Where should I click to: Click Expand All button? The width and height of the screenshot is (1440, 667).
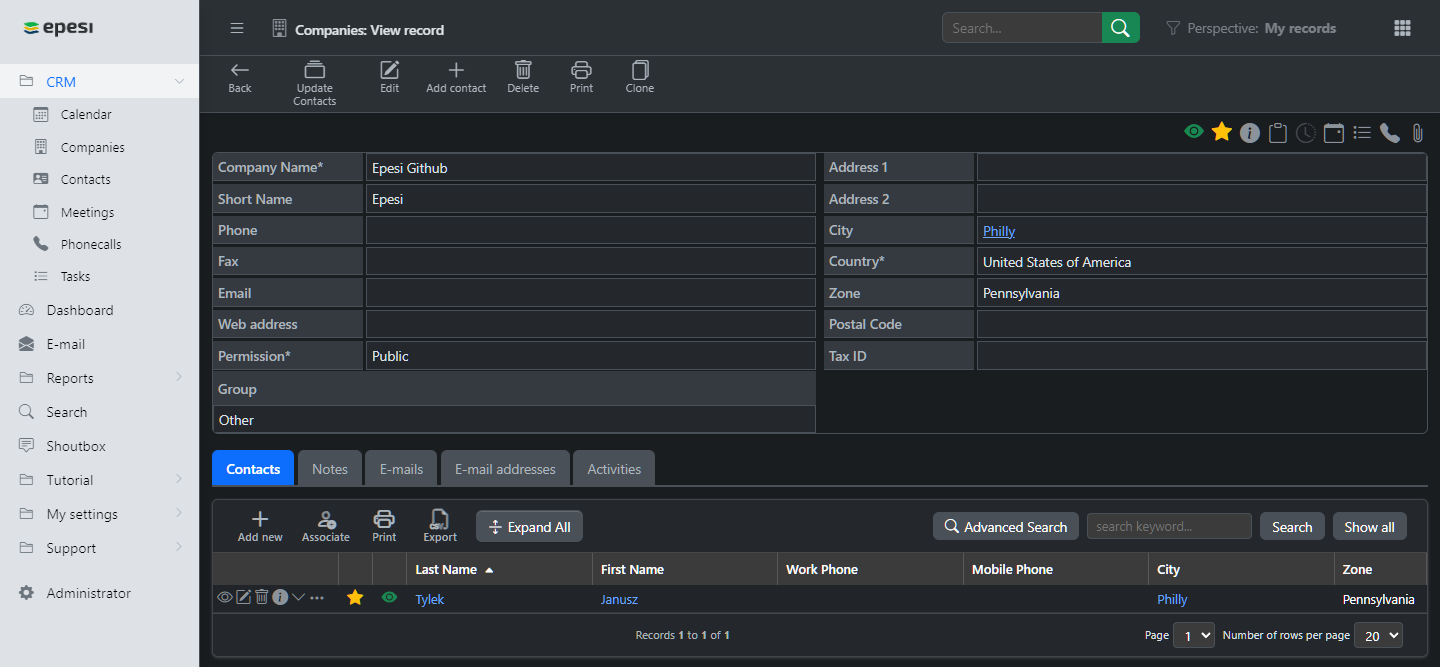click(x=529, y=527)
